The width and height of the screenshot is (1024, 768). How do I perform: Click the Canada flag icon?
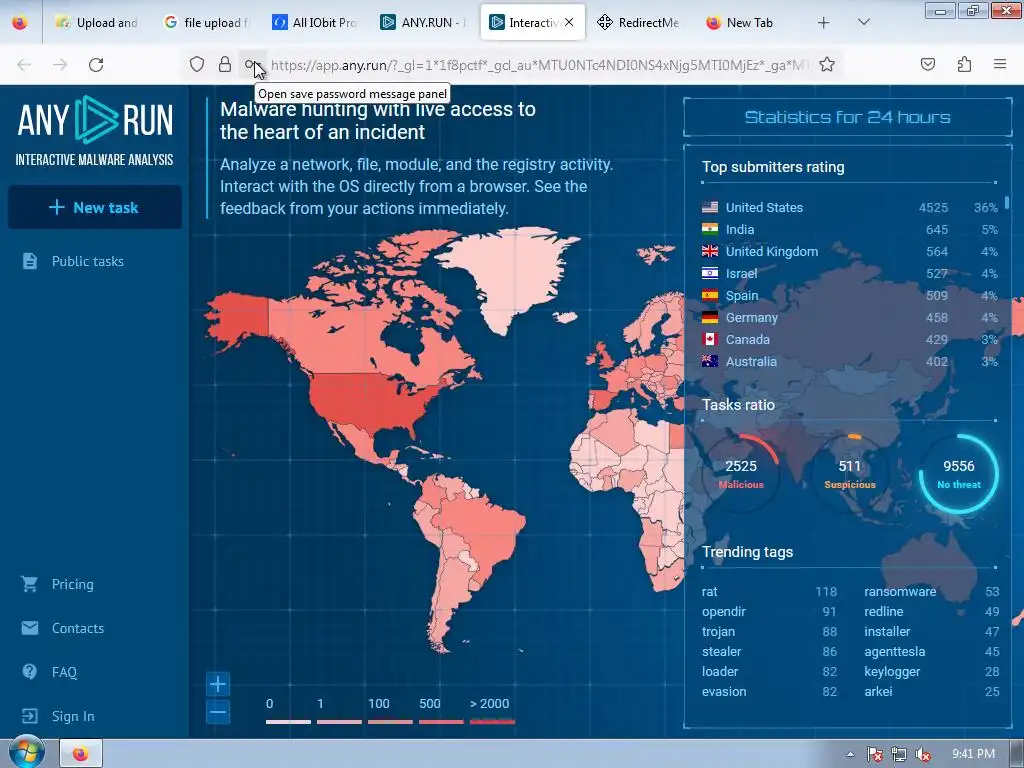[x=710, y=340]
